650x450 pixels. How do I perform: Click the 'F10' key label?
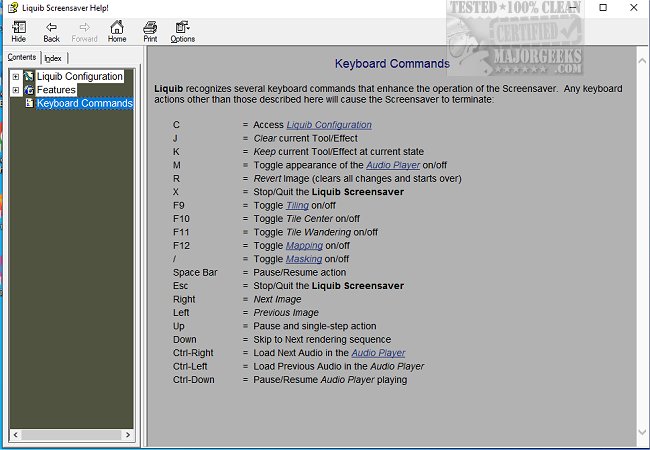[x=181, y=218]
